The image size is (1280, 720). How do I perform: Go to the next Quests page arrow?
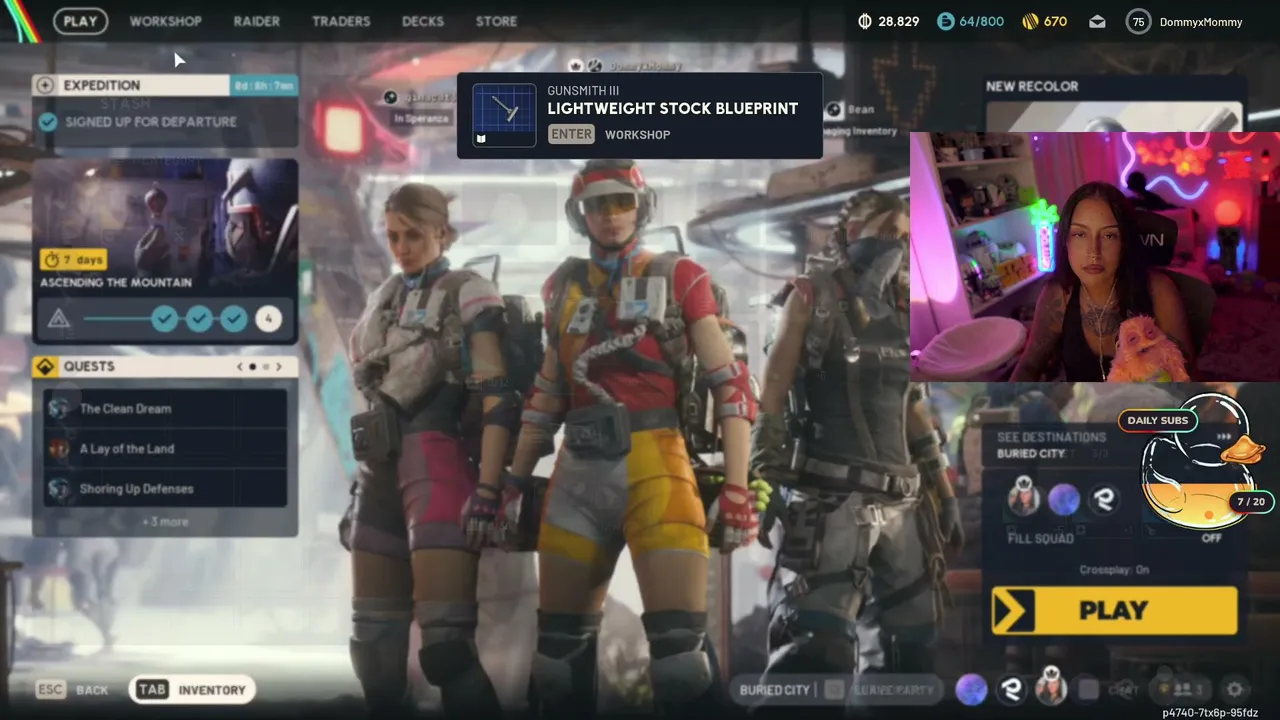coord(279,367)
